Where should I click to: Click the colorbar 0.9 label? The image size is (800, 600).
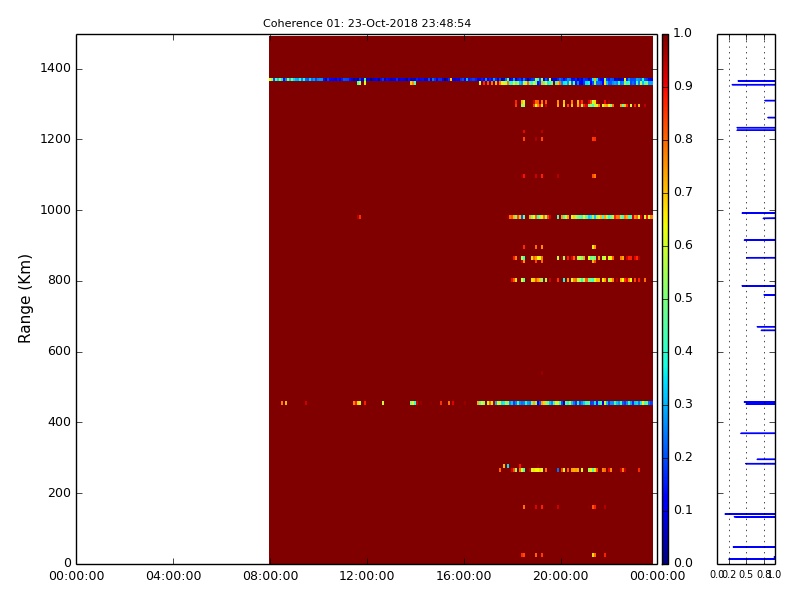pos(683,86)
